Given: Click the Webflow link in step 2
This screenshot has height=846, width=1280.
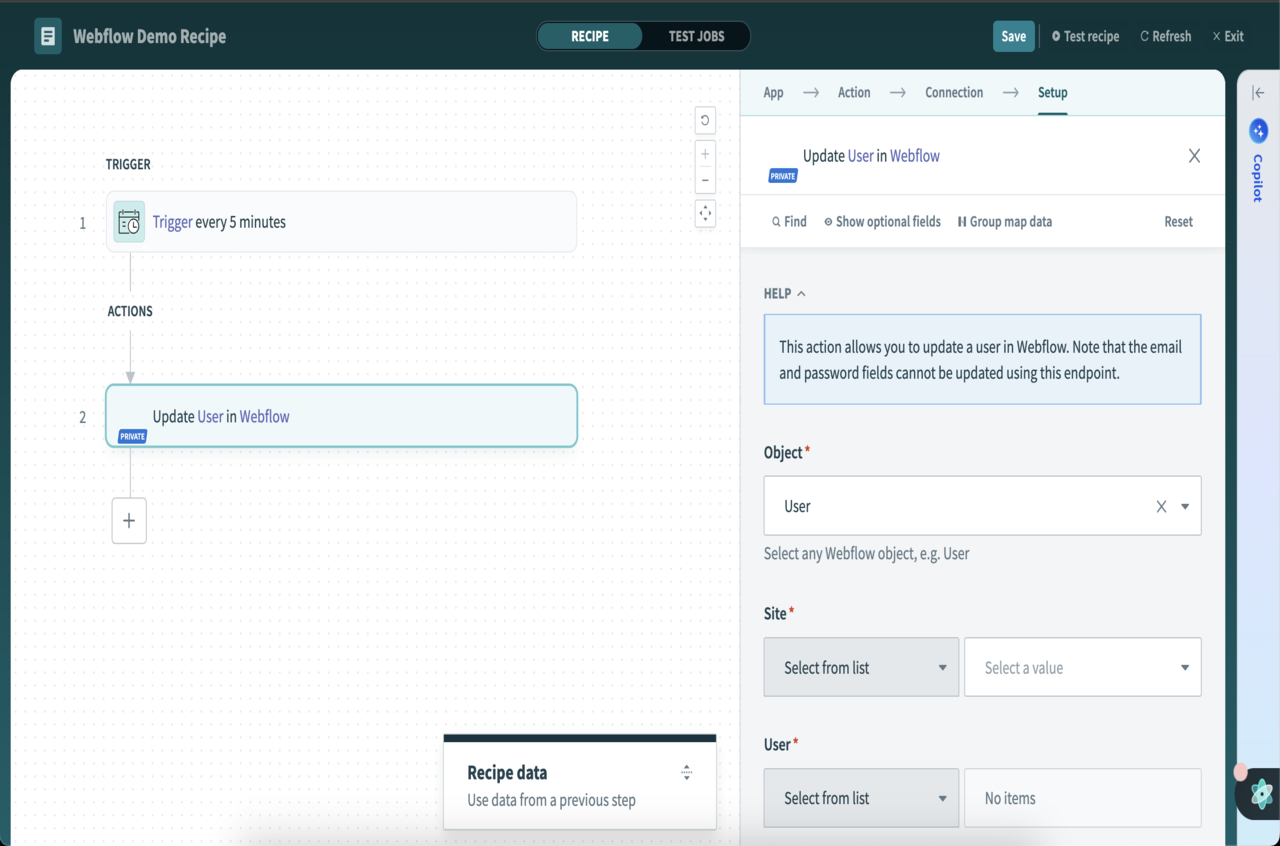Looking at the screenshot, I should [x=264, y=416].
